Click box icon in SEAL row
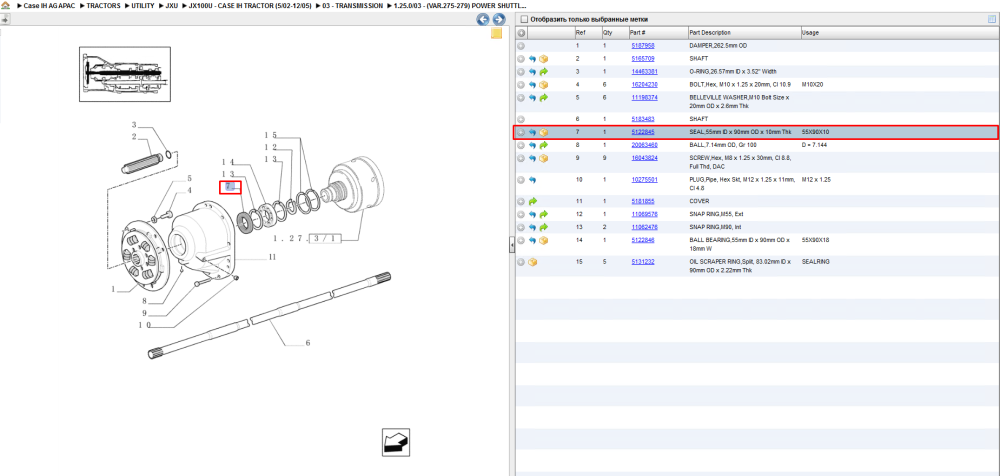 (x=543, y=132)
